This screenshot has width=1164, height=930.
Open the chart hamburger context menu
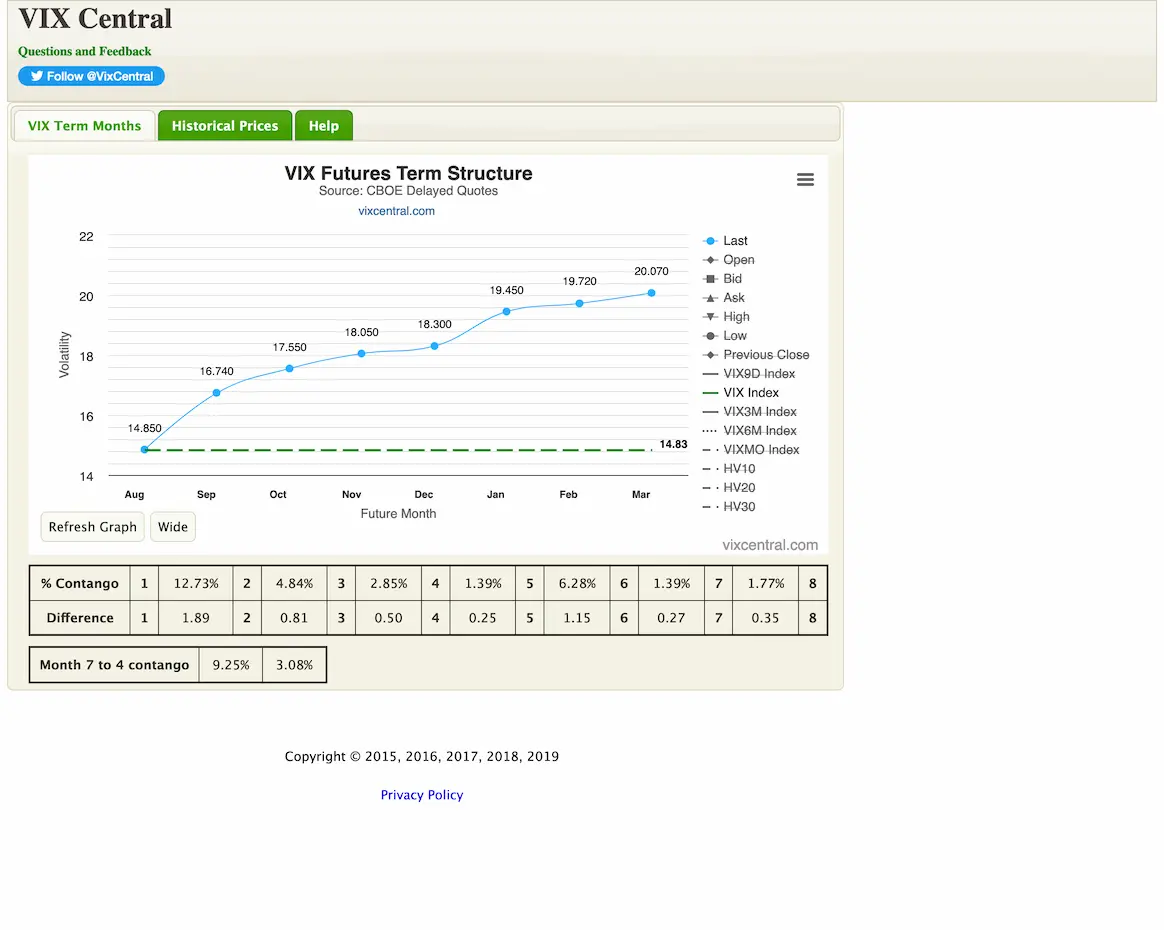(x=805, y=180)
